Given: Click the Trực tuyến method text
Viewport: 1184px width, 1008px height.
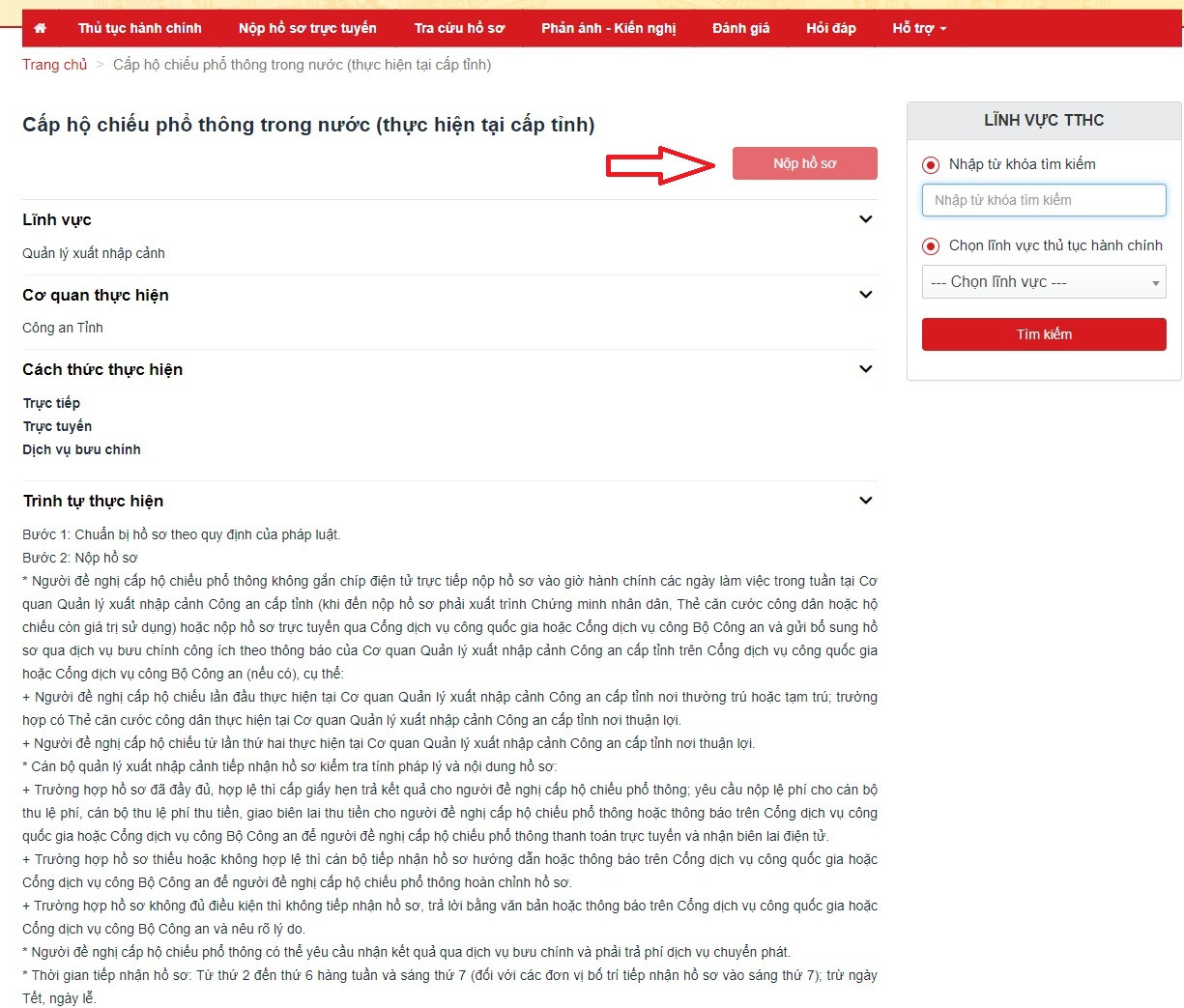Looking at the screenshot, I should point(58,426).
